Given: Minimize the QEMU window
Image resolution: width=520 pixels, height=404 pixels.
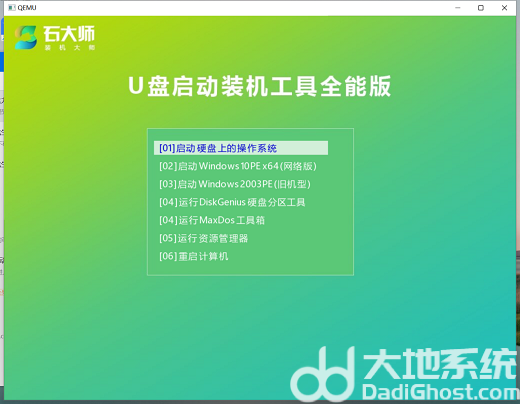Looking at the screenshot, I should pos(458,8).
